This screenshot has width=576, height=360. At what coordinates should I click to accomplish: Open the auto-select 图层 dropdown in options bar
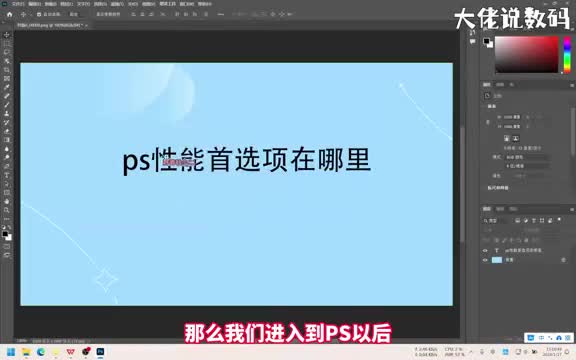75,14
